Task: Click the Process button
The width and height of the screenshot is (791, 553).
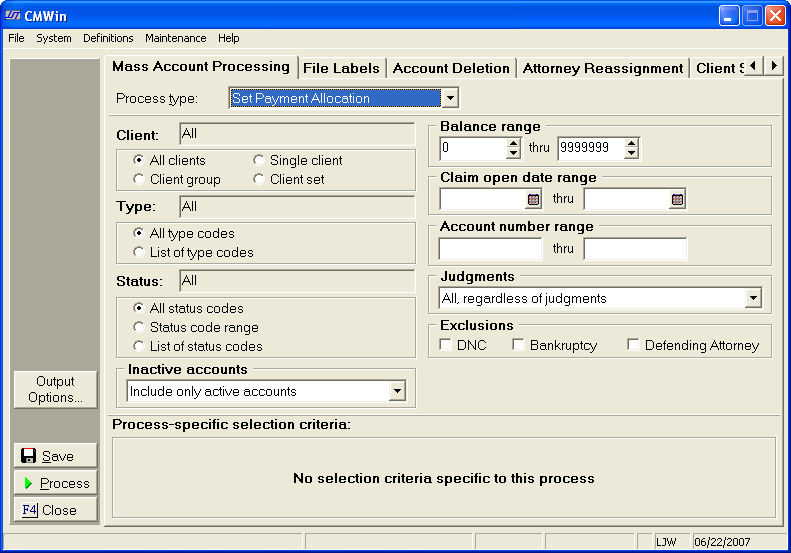Action: pyautogui.click(x=56, y=483)
